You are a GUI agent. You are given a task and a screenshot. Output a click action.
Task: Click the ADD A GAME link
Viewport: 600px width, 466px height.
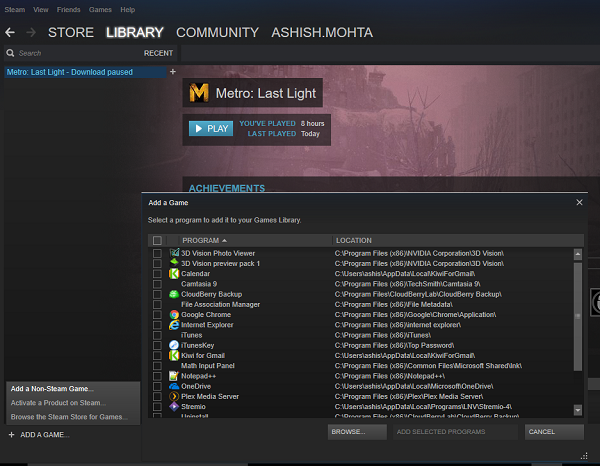click(x=45, y=435)
